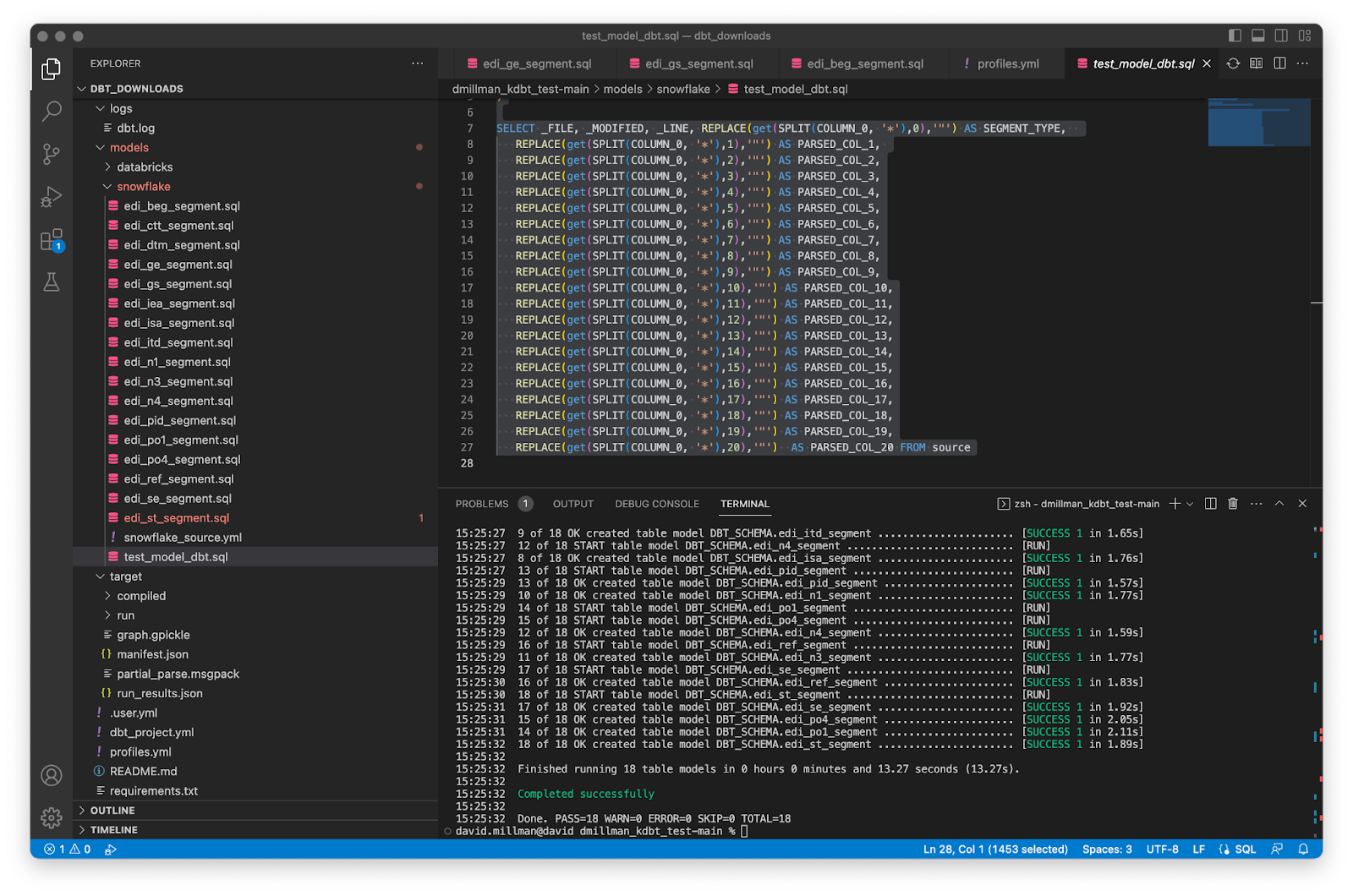Toggle primary side bar layout icon

(x=1235, y=36)
